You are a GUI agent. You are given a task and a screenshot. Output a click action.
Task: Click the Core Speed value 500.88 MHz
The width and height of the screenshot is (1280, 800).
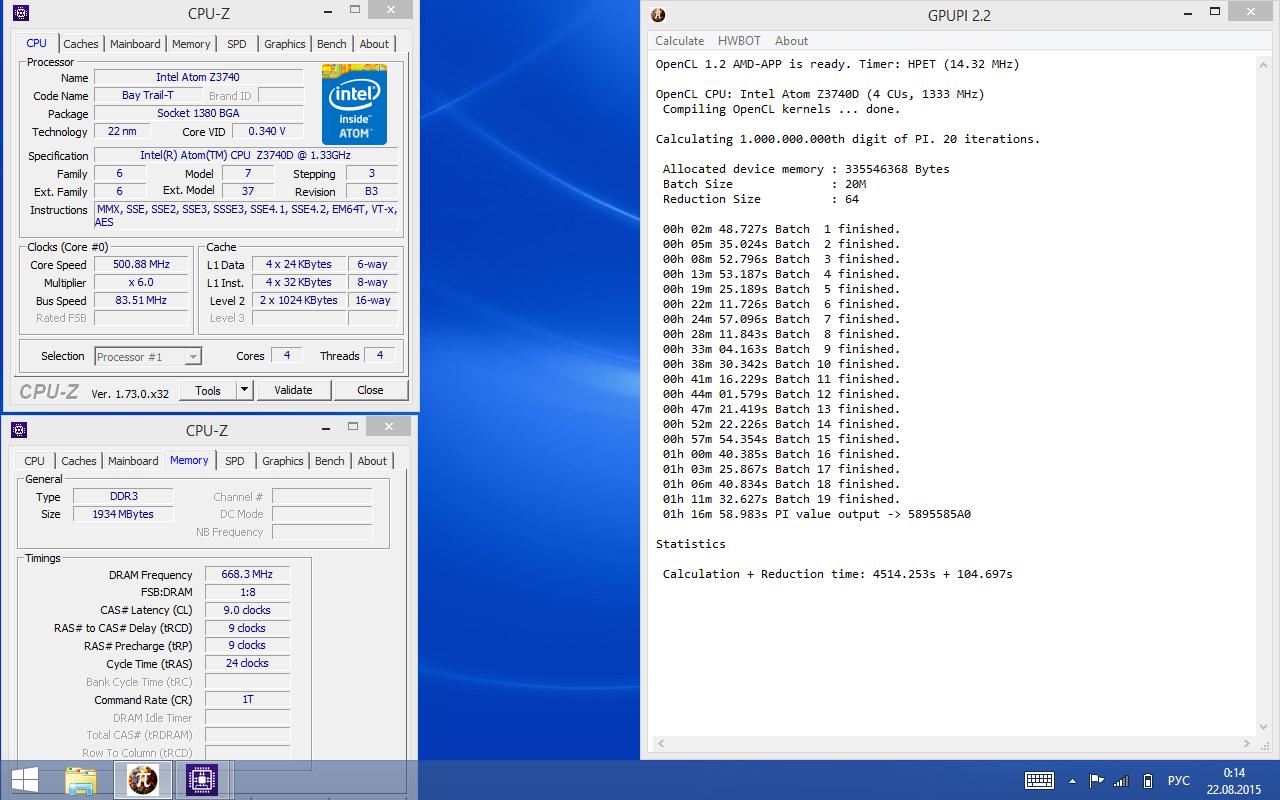(140, 265)
